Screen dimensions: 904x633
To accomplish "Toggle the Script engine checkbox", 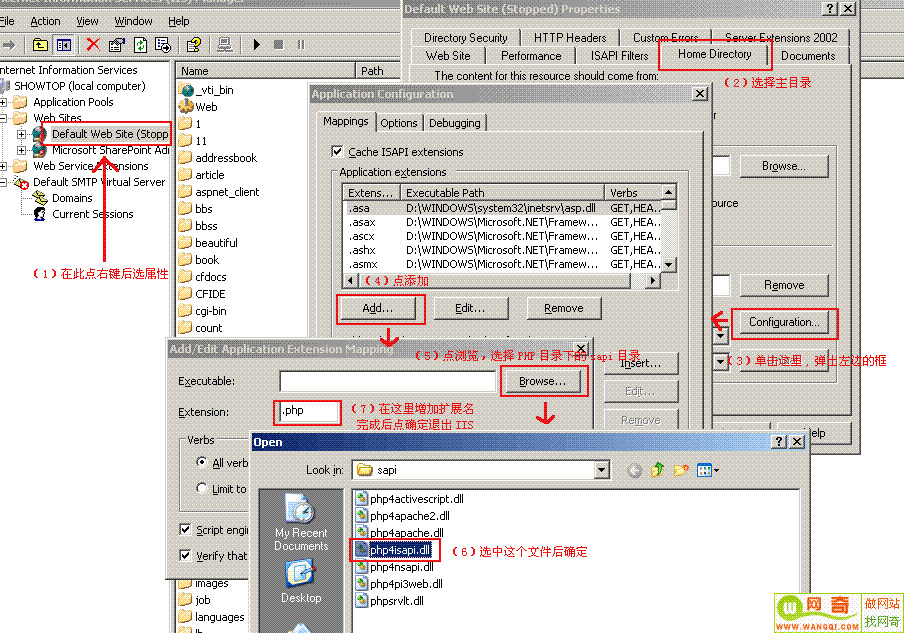I will point(185,529).
